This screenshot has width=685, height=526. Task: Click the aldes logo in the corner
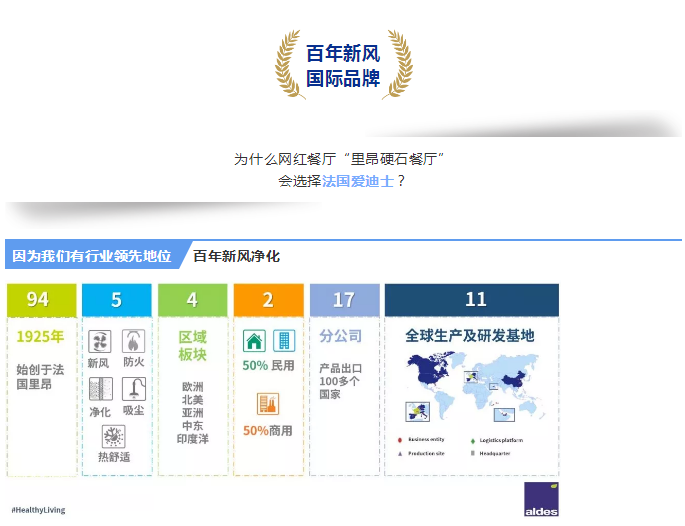point(541,499)
